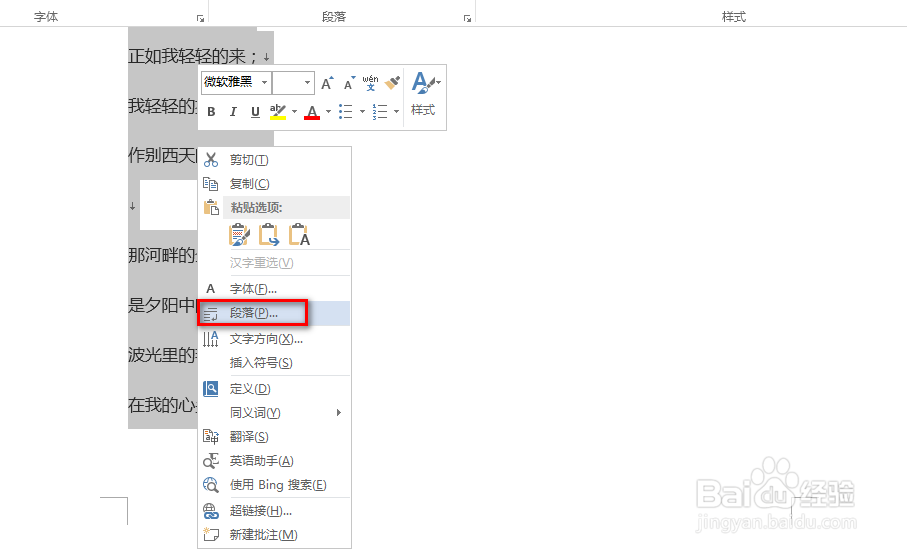Screen dimensions: 907x554
Task: Expand font color dropdown arrow
Action: click(x=328, y=112)
